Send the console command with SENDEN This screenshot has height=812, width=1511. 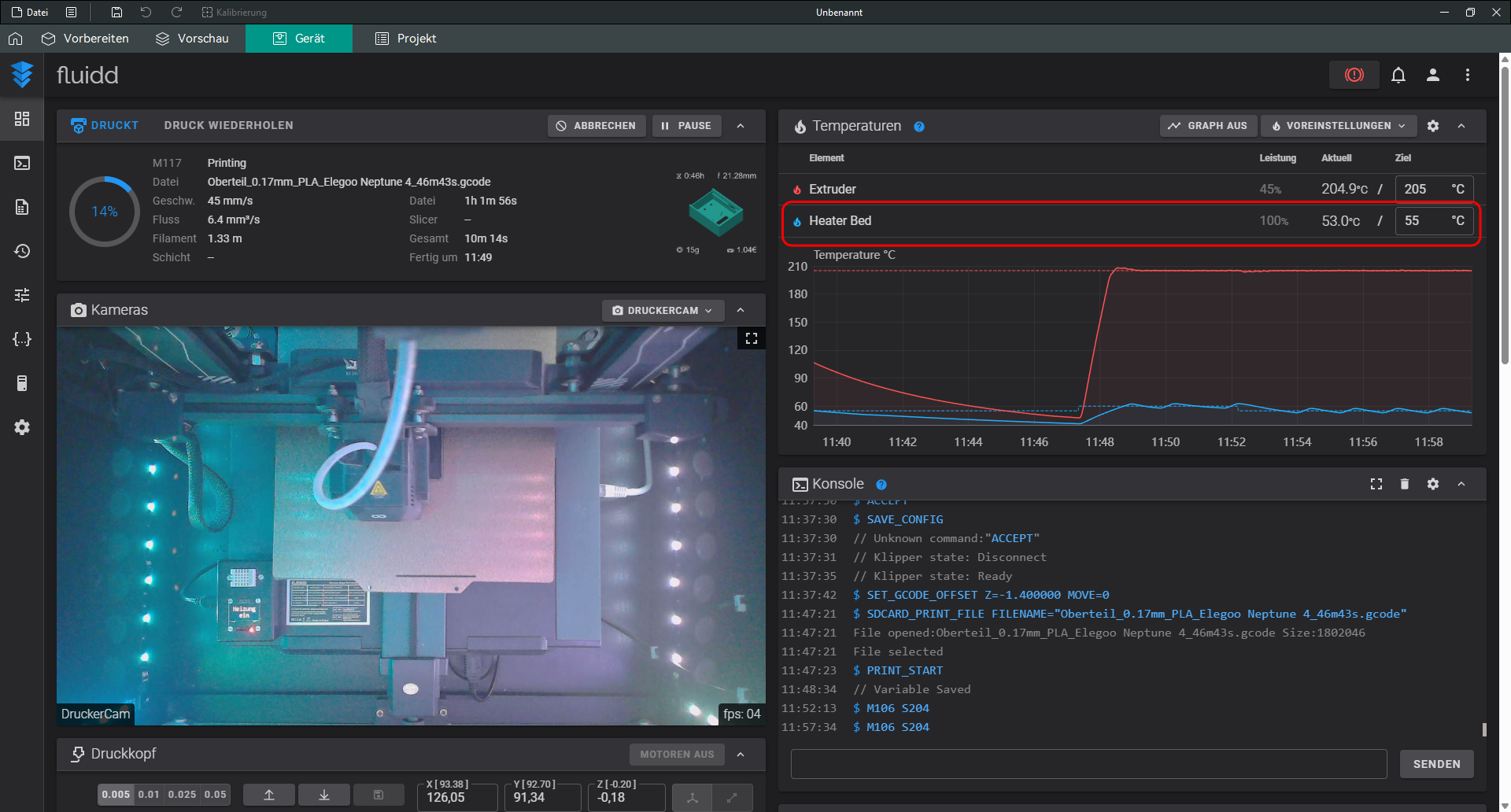[1436, 764]
